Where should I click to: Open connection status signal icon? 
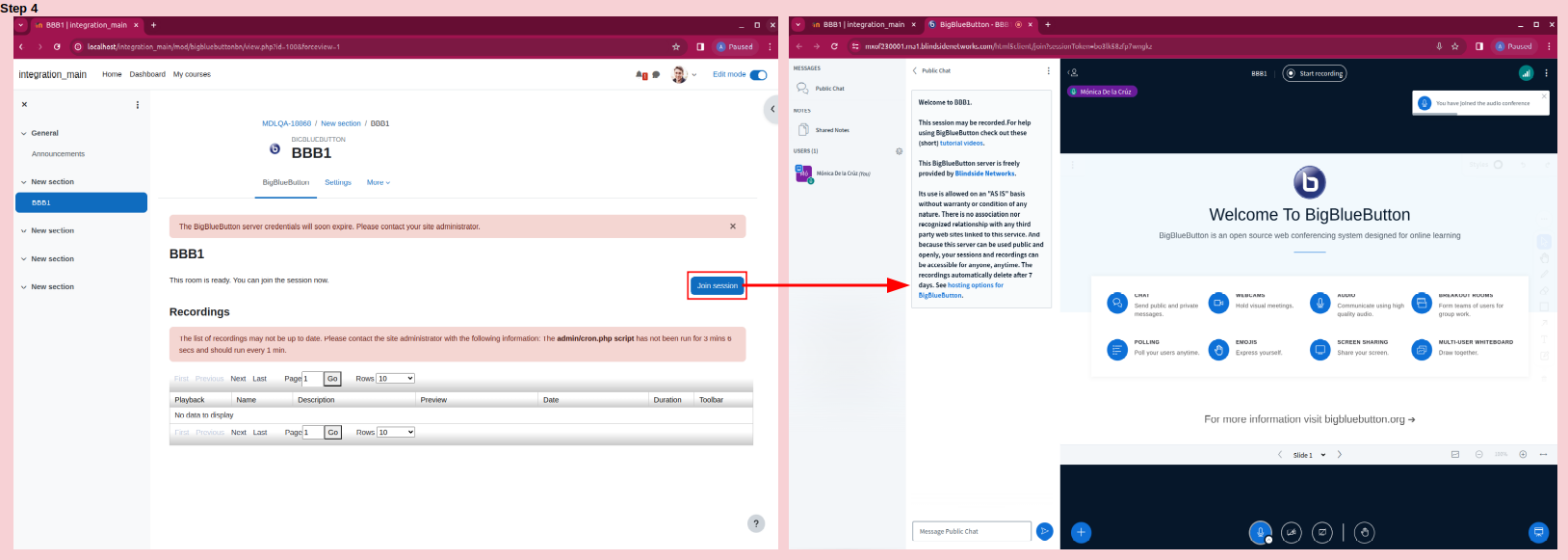pos(1526,73)
